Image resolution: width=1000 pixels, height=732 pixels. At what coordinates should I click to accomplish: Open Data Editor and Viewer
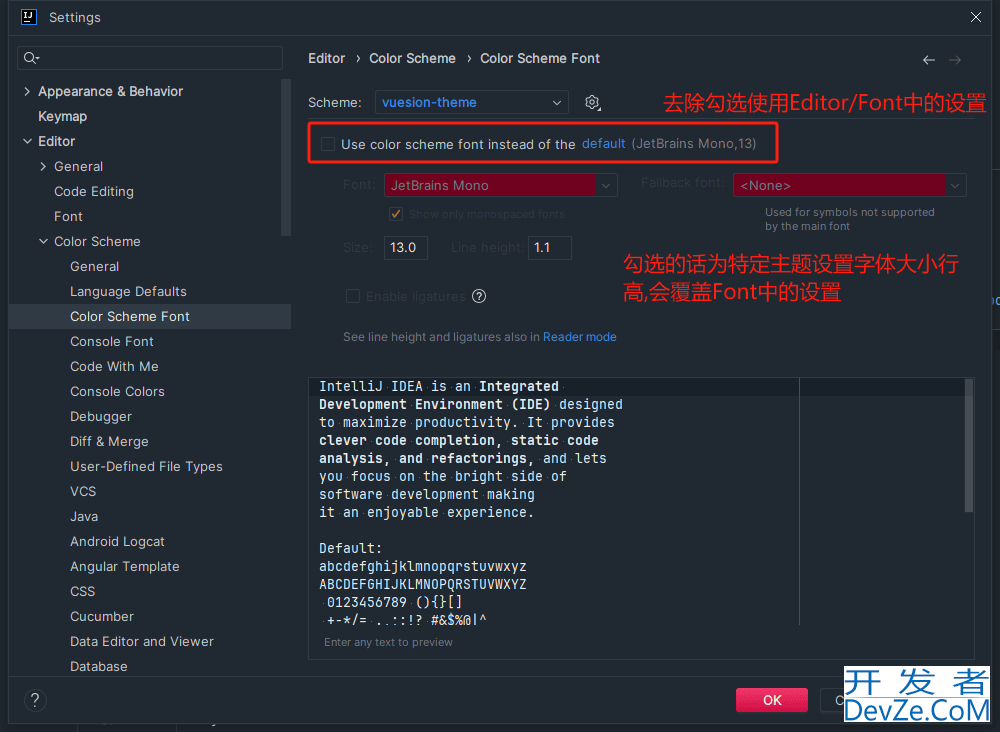[142, 641]
